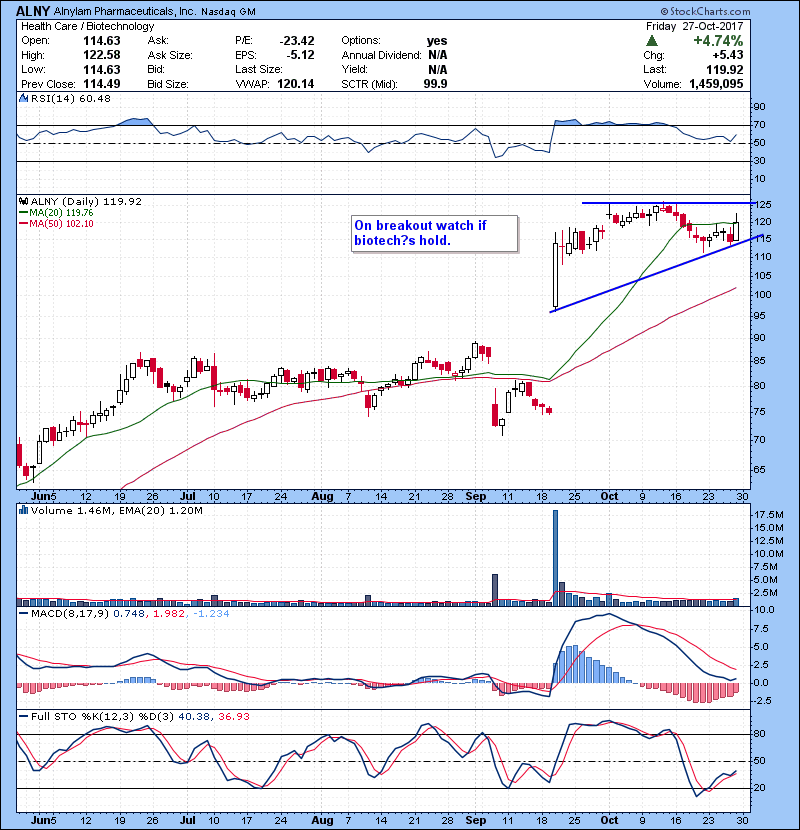This screenshot has width=800, height=830.
Task: Click the EPS value -5.12
Action: [301, 55]
